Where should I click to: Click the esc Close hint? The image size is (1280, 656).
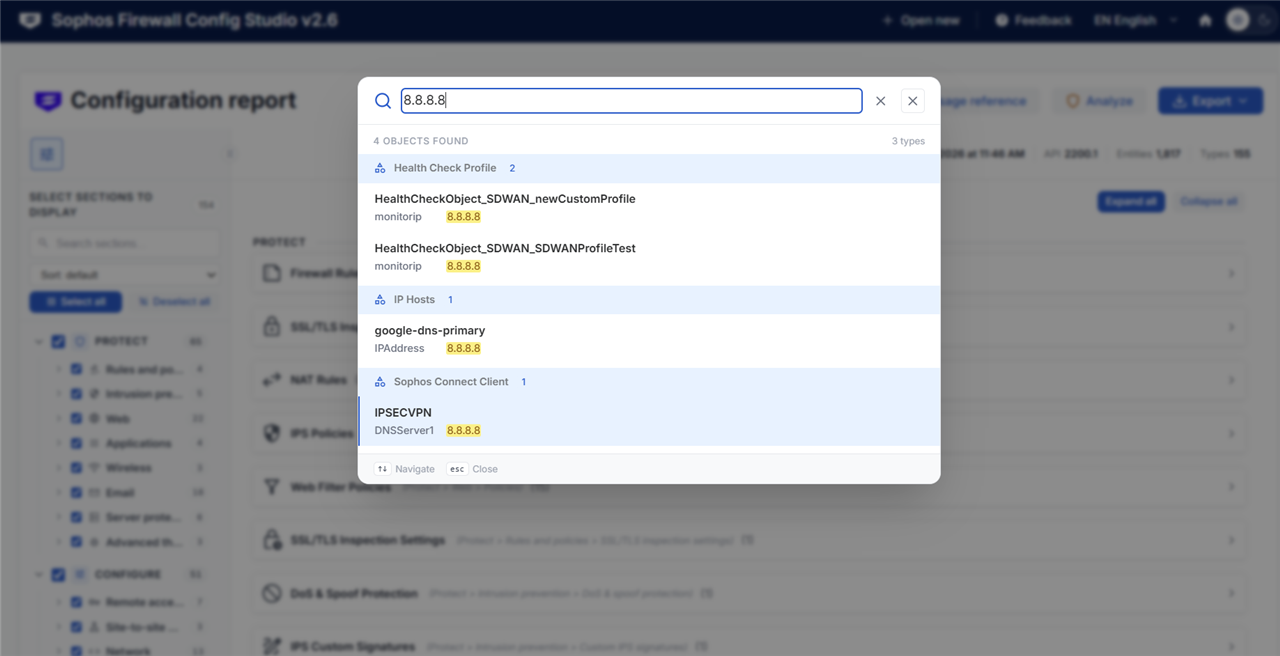(472, 469)
